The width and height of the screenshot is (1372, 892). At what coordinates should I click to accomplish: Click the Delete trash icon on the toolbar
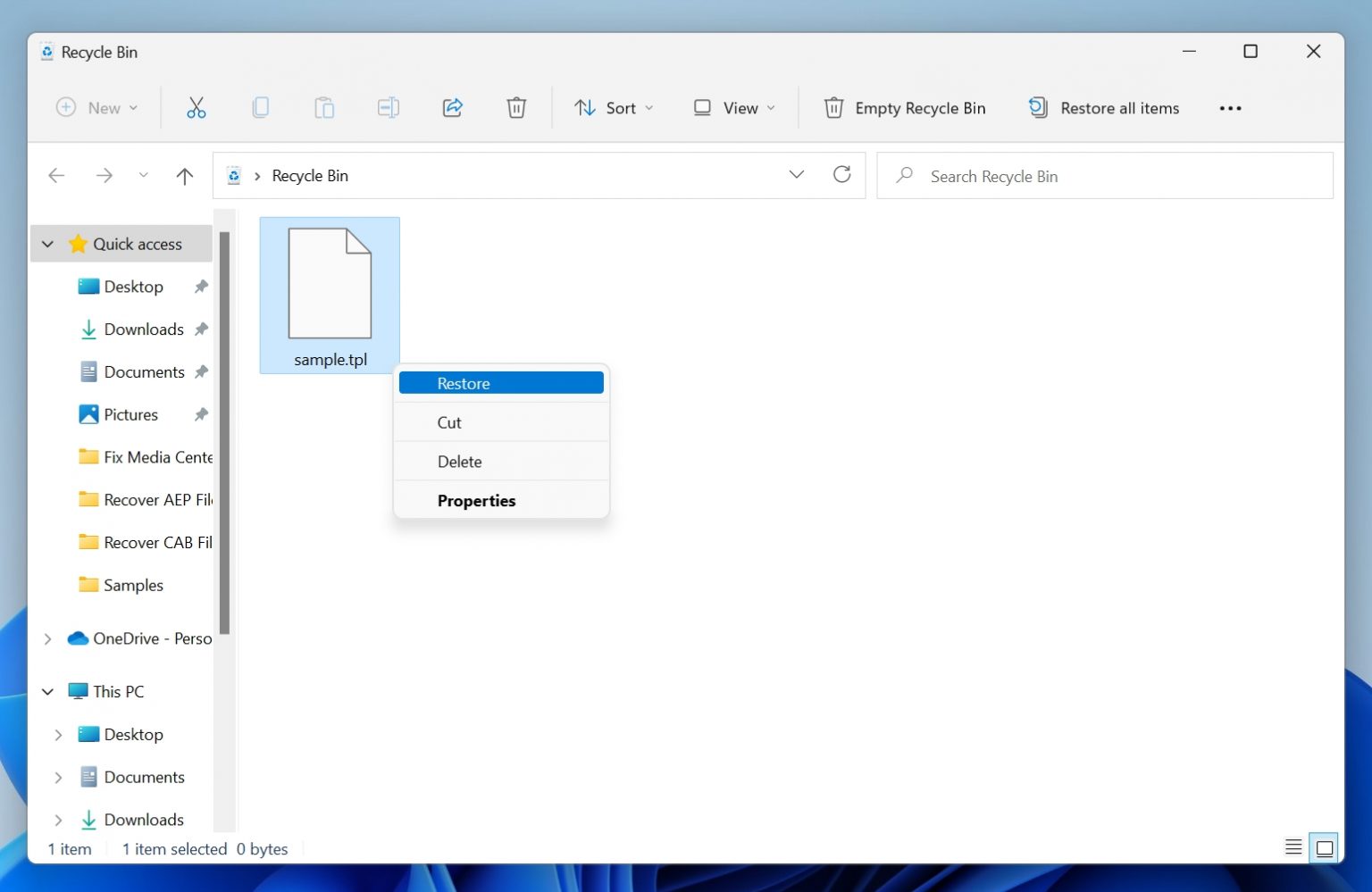pos(516,107)
